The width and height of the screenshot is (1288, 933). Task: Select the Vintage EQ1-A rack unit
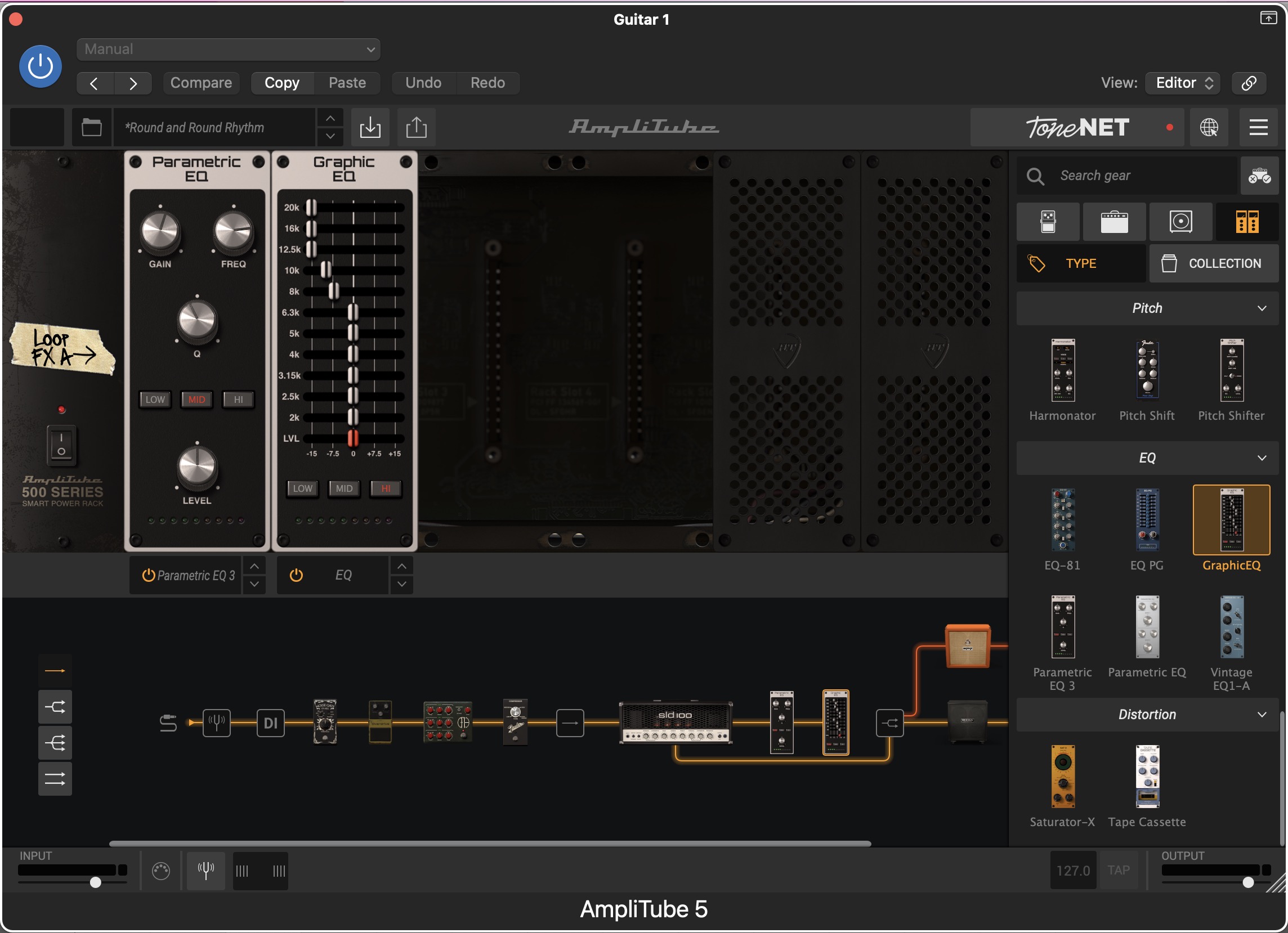tap(1231, 626)
